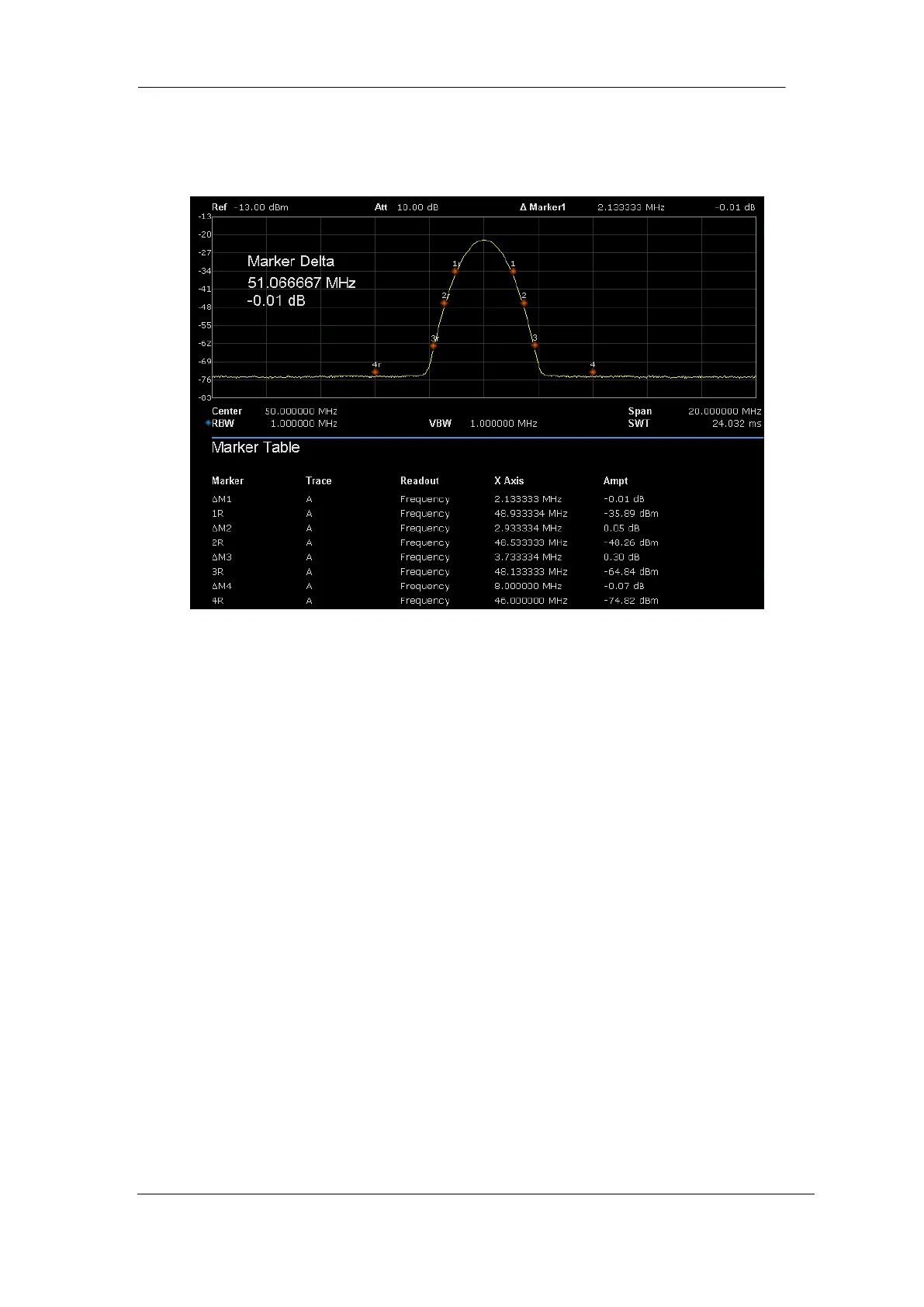This screenshot has width=924, height=1307.
Task: Select the ΔM2 row in Marker Table
Action: (434, 529)
